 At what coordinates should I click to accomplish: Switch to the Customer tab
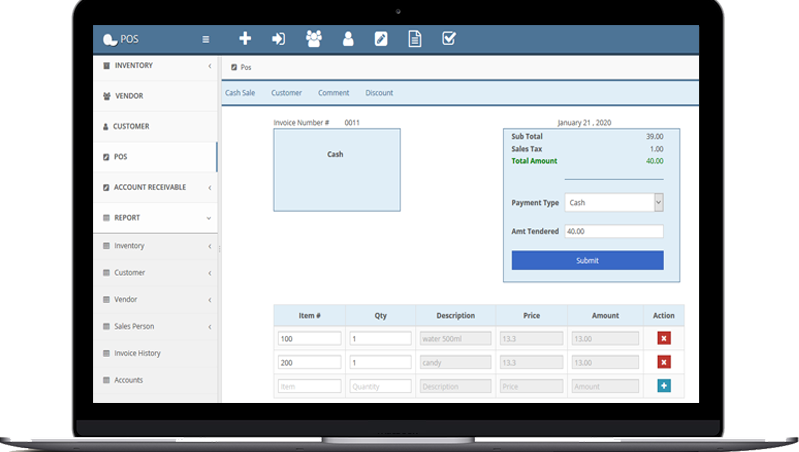(x=286, y=93)
